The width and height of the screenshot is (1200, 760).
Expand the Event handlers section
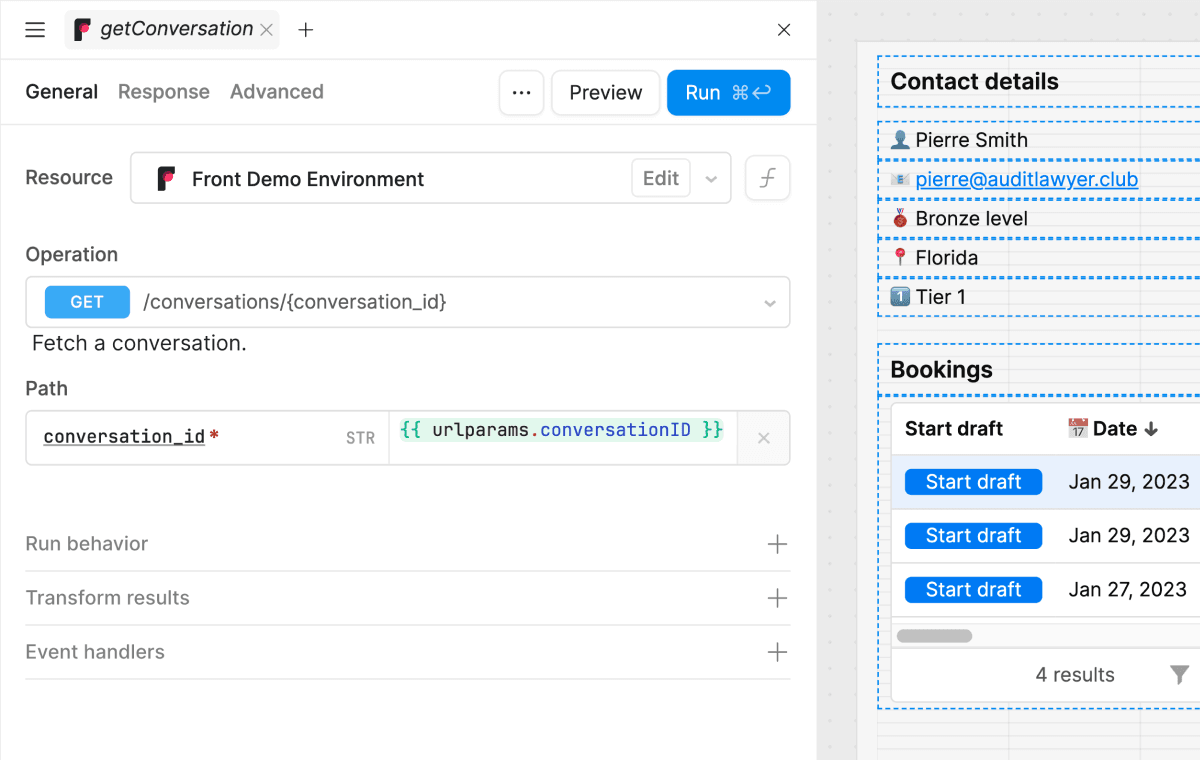776,652
